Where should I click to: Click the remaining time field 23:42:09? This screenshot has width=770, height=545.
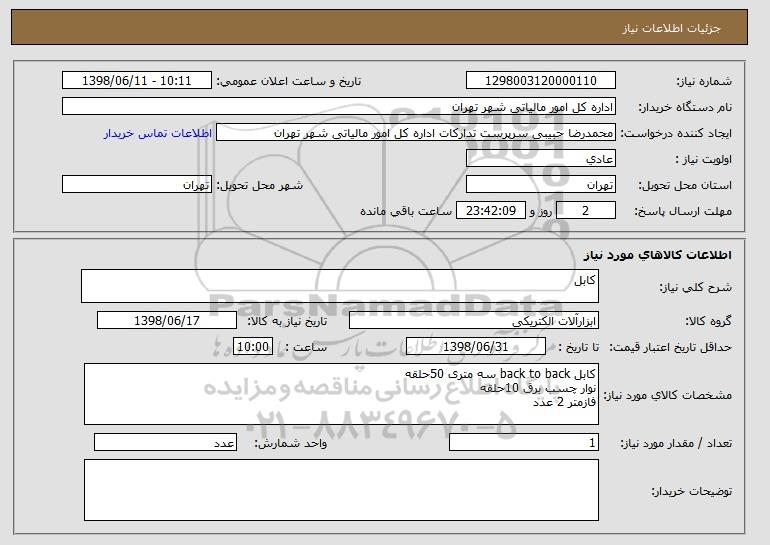click(x=491, y=211)
